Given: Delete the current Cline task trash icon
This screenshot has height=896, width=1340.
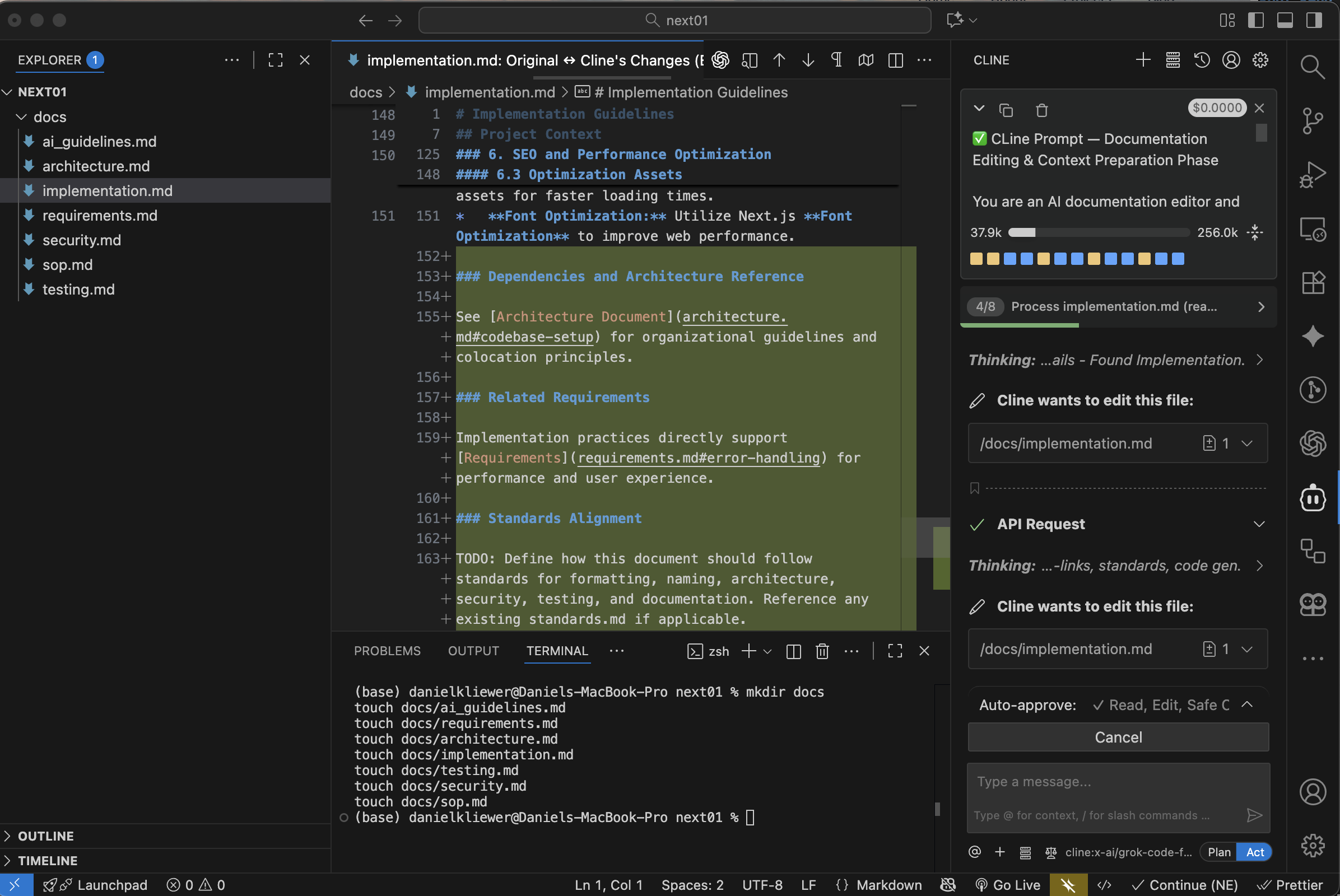Looking at the screenshot, I should (1041, 110).
